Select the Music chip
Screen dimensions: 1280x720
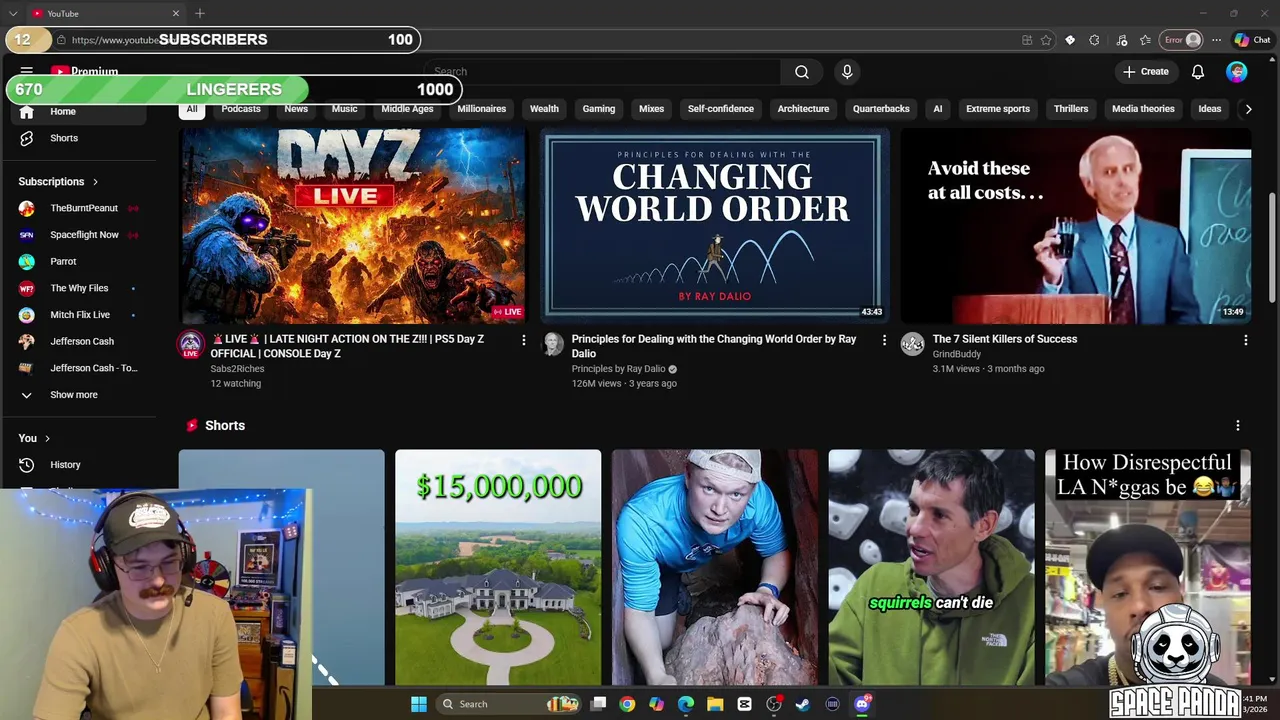click(344, 109)
